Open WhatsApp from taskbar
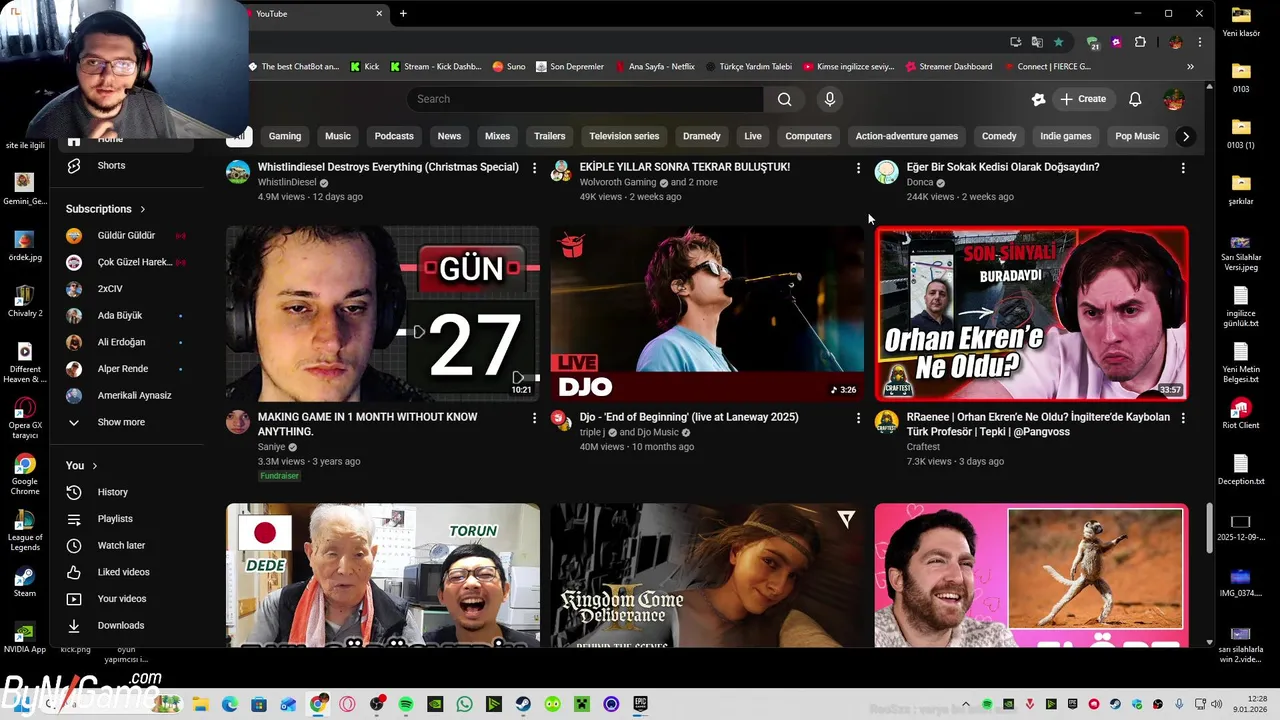 click(x=464, y=704)
